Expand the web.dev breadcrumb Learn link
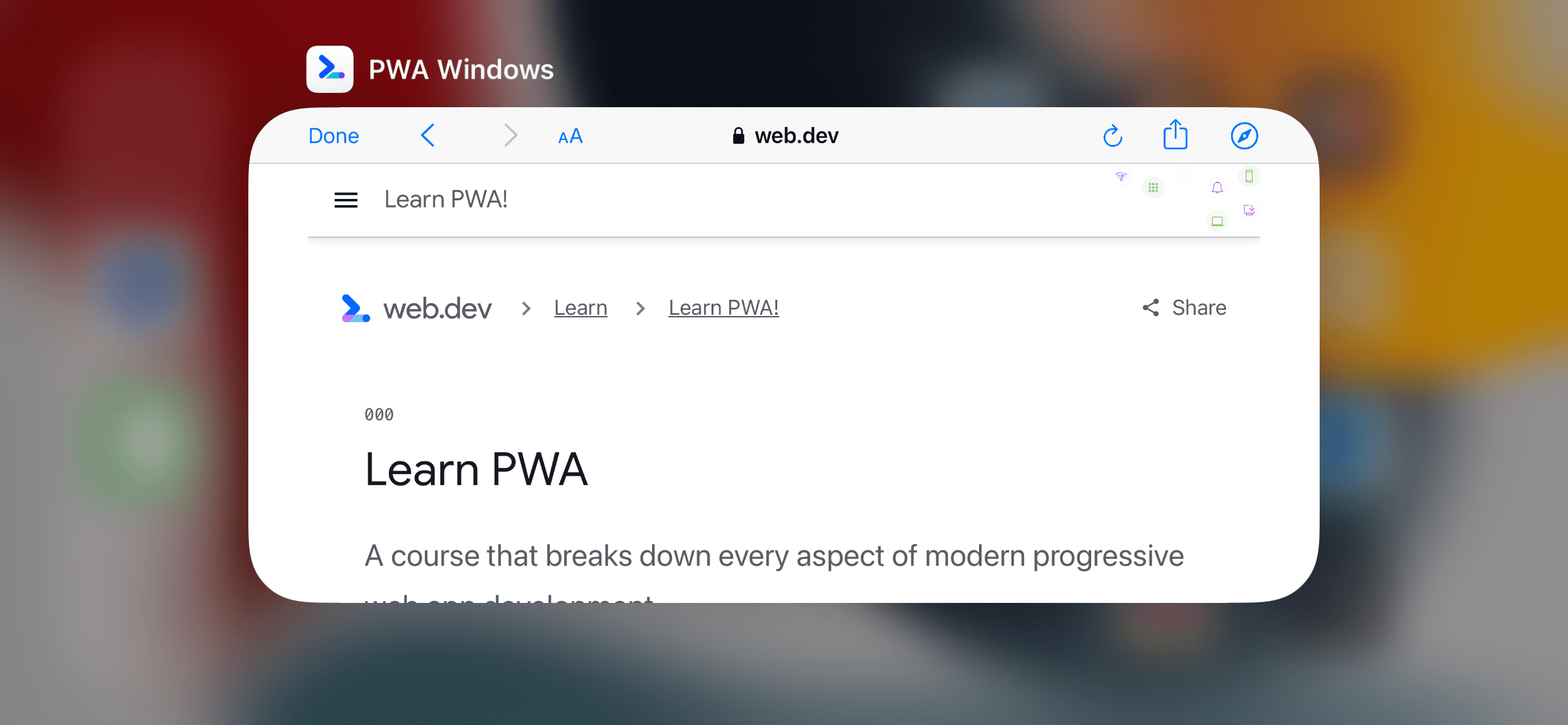 tap(581, 308)
